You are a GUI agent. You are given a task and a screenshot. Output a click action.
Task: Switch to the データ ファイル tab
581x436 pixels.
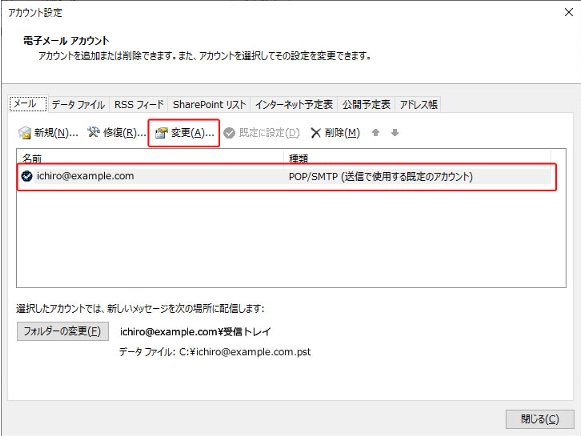78,104
